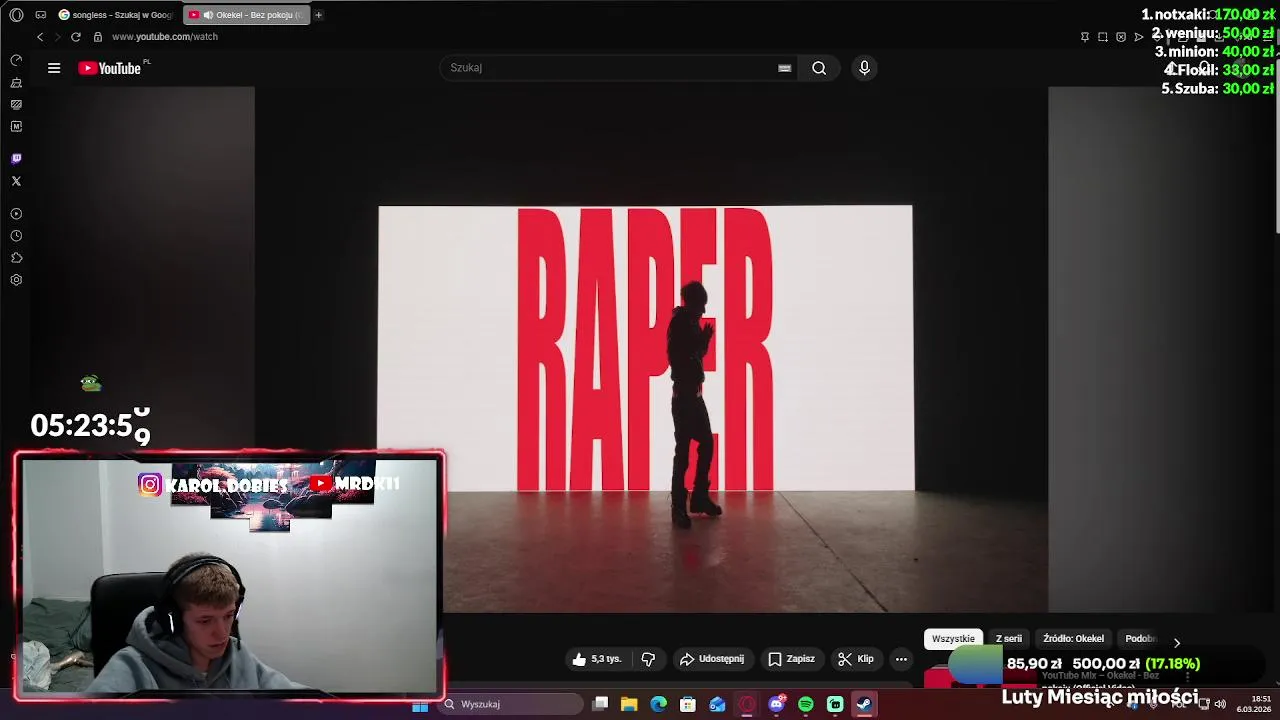Start voice search with microphone button
Image resolution: width=1280 pixels, height=720 pixels.
coord(865,68)
